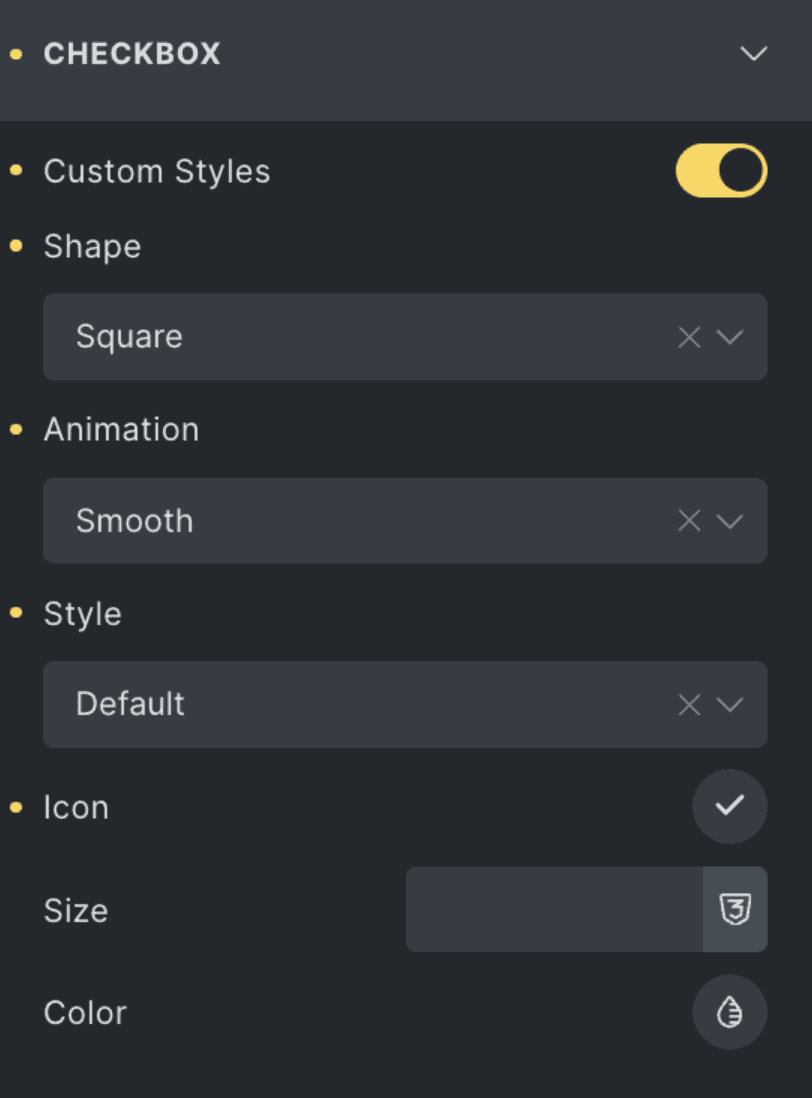The width and height of the screenshot is (812, 1098).
Task: Open the Color picker droplet icon
Action: [x=729, y=1012]
